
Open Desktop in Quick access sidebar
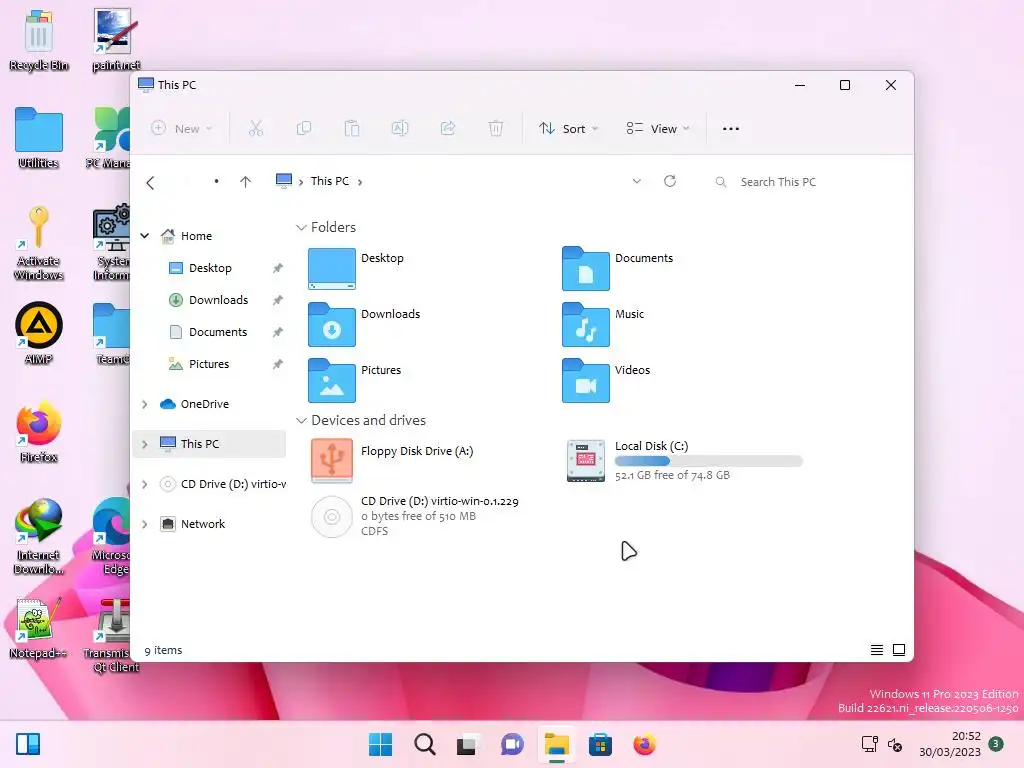tap(210, 268)
